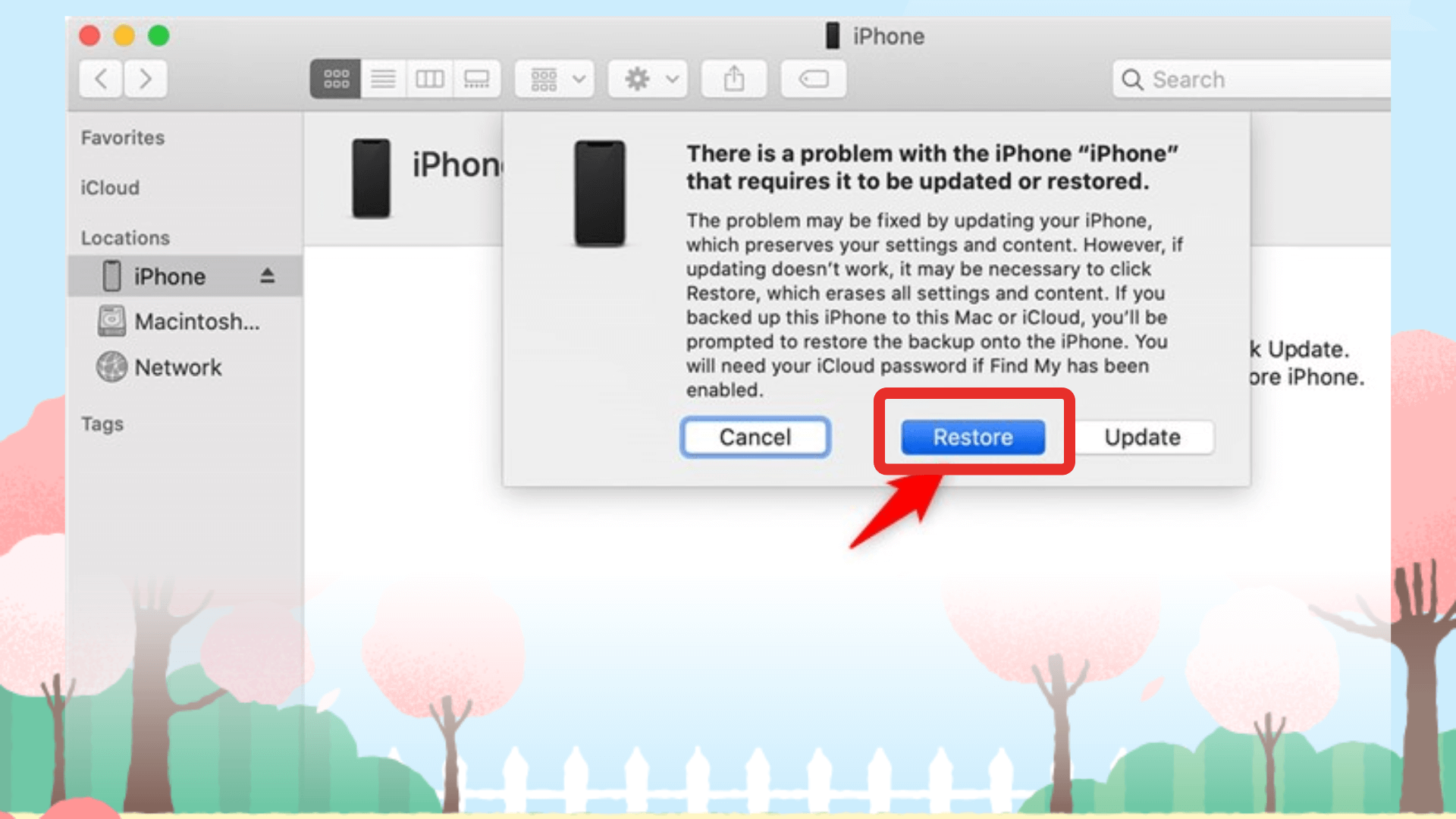Screen dimensions: 1456x819
Task: Click the grid view icon in toolbar
Action: pos(335,79)
